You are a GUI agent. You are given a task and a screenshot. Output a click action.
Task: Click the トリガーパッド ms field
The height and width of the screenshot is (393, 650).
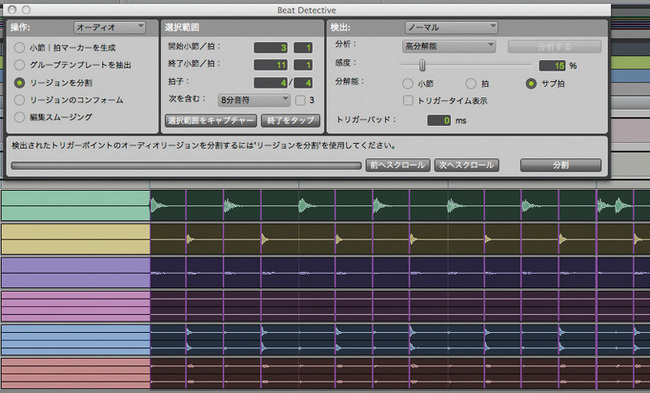439,121
